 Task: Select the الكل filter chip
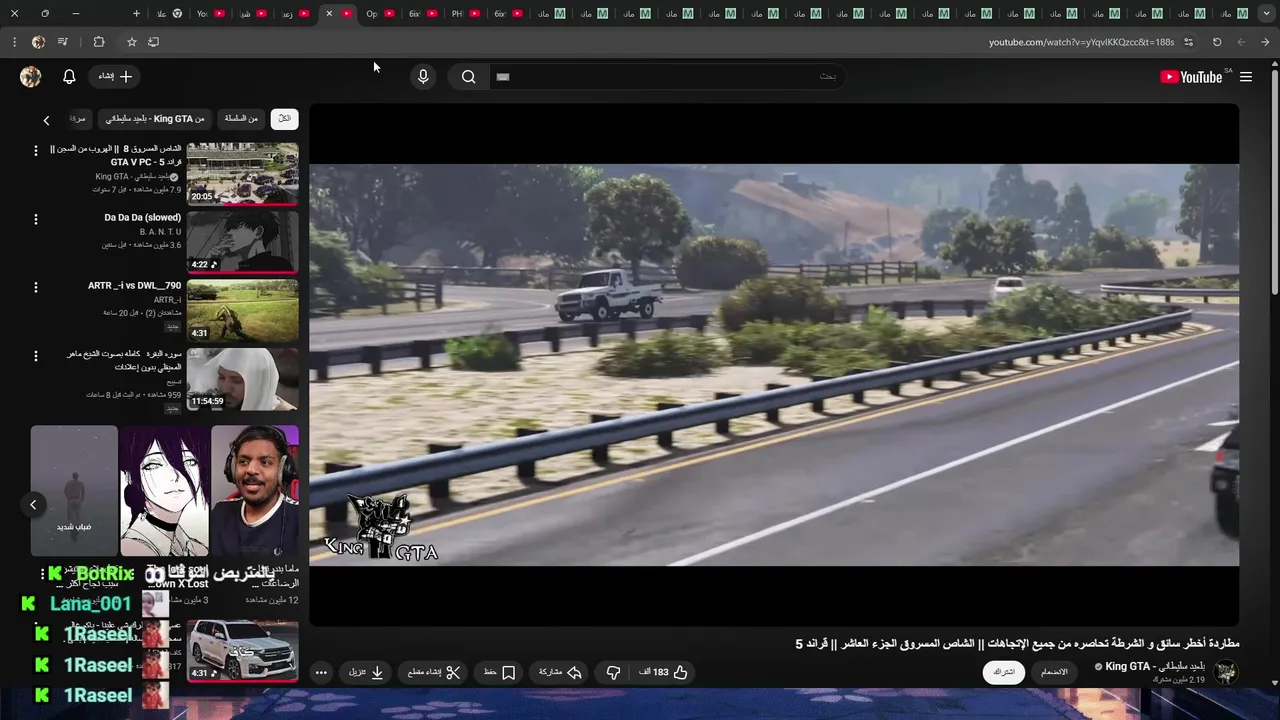(284, 119)
